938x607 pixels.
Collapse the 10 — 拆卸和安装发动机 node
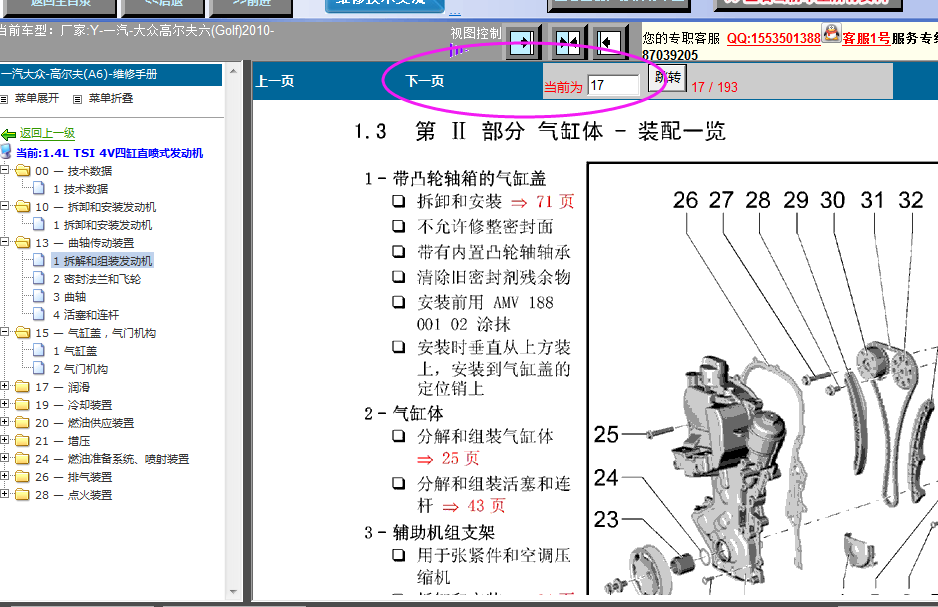click(4, 206)
